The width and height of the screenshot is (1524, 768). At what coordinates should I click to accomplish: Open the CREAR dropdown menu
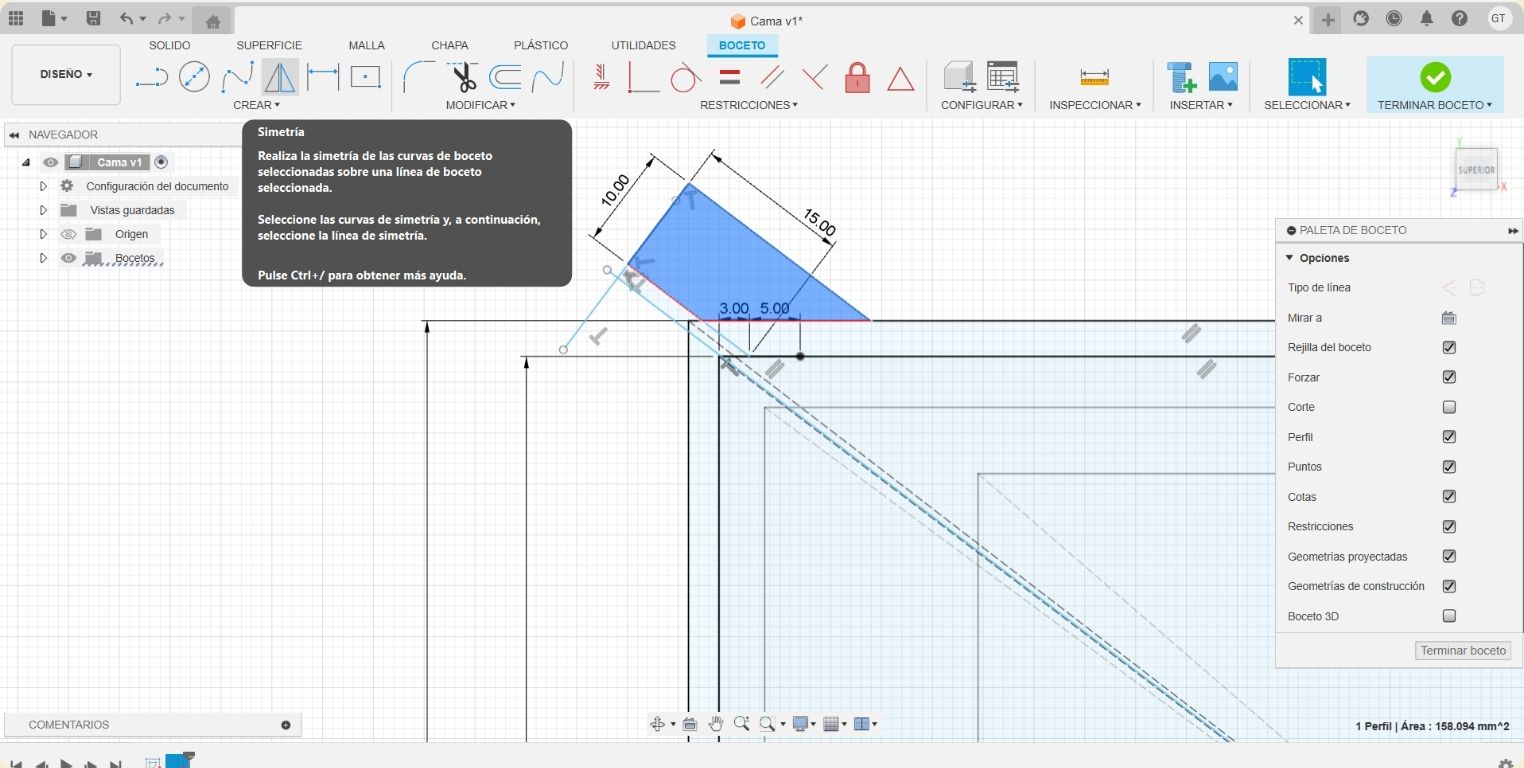(256, 105)
